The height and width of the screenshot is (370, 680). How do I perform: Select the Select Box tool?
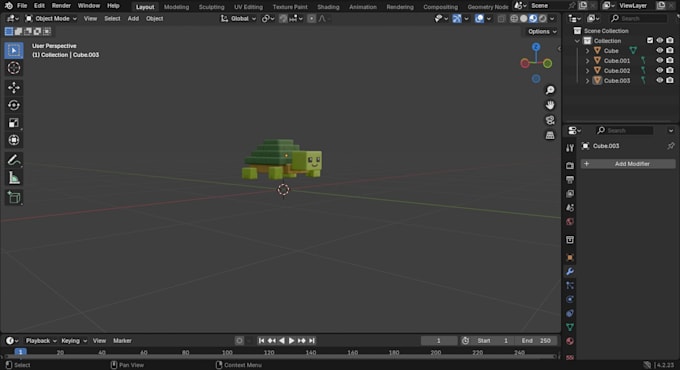14,50
